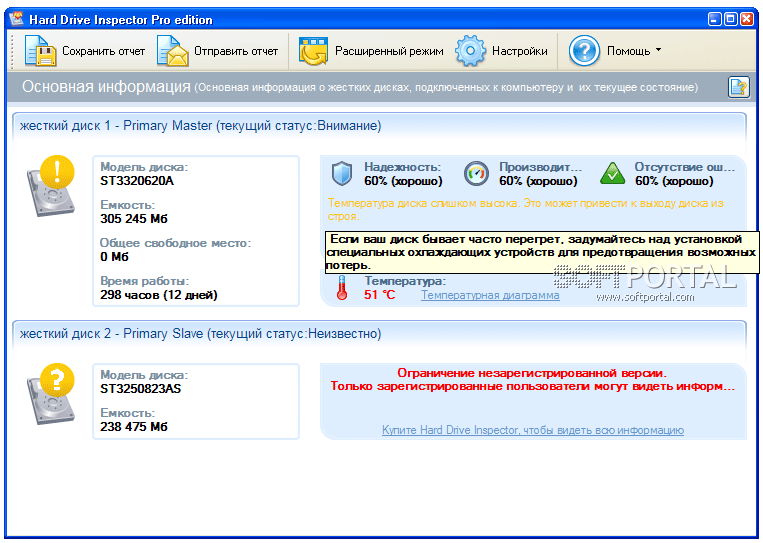Click the red unregistered version restriction text

coord(532,380)
